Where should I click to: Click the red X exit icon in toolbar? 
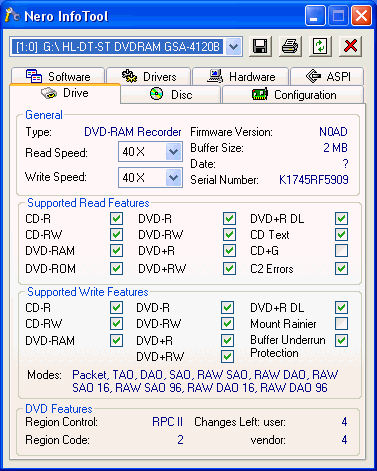350,46
